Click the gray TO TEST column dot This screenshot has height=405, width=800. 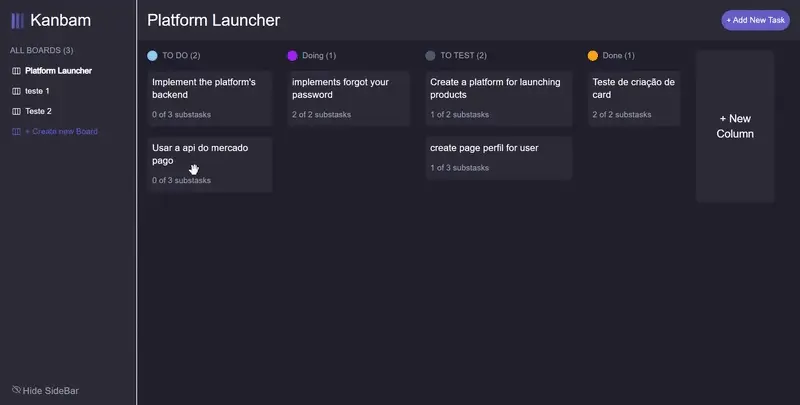(x=430, y=56)
